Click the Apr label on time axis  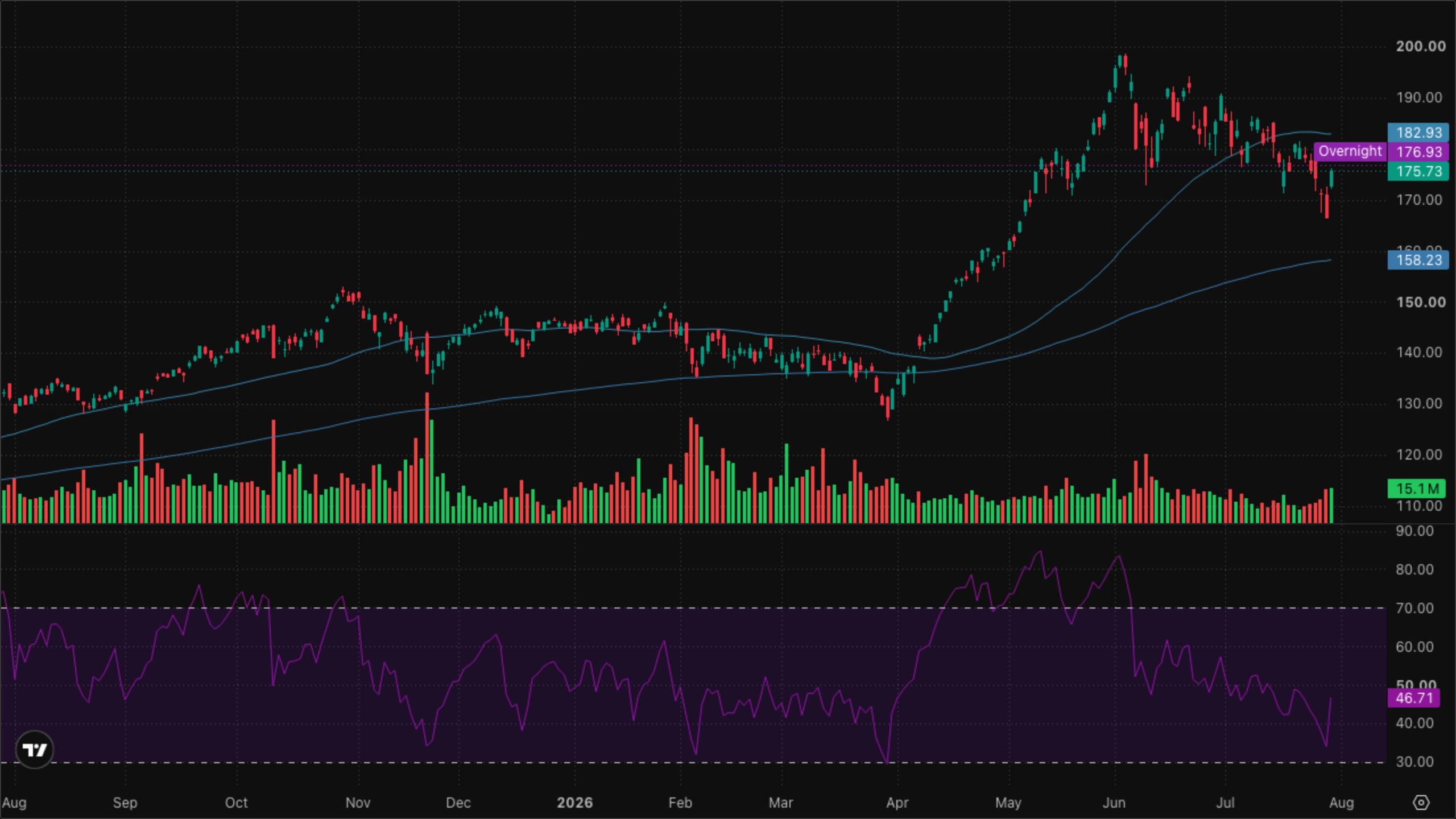[x=897, y=803]
